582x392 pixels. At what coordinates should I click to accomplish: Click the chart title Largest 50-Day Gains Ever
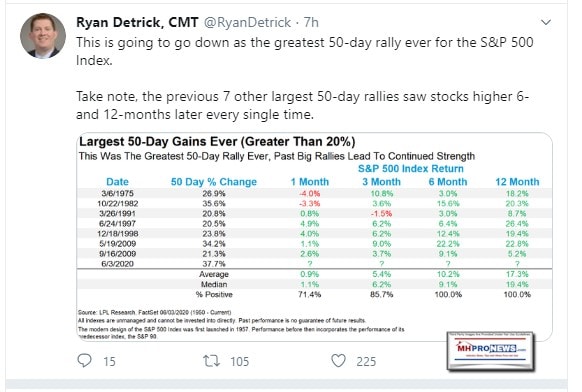point(217,142)
